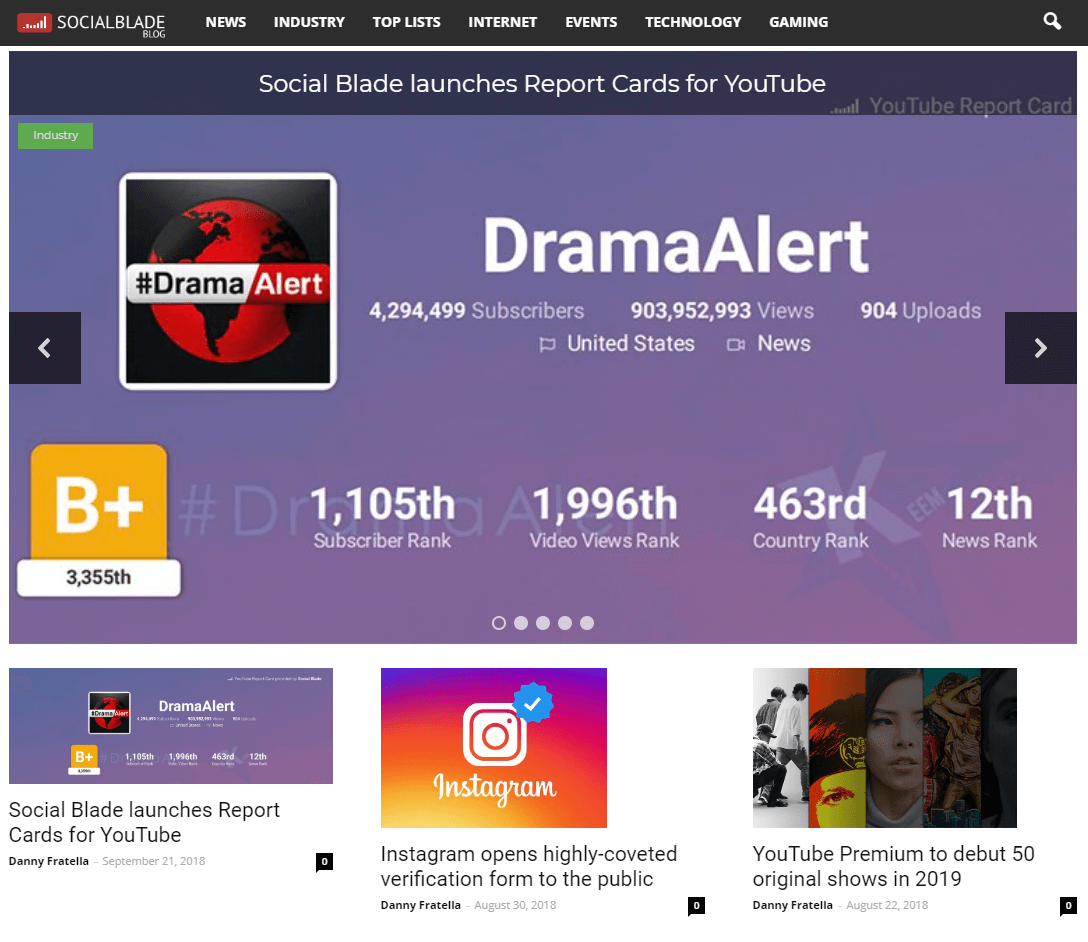The image size is (1088, 942).
Task: Open the Report Cards for YouTube headline
Action: (143, 822)
